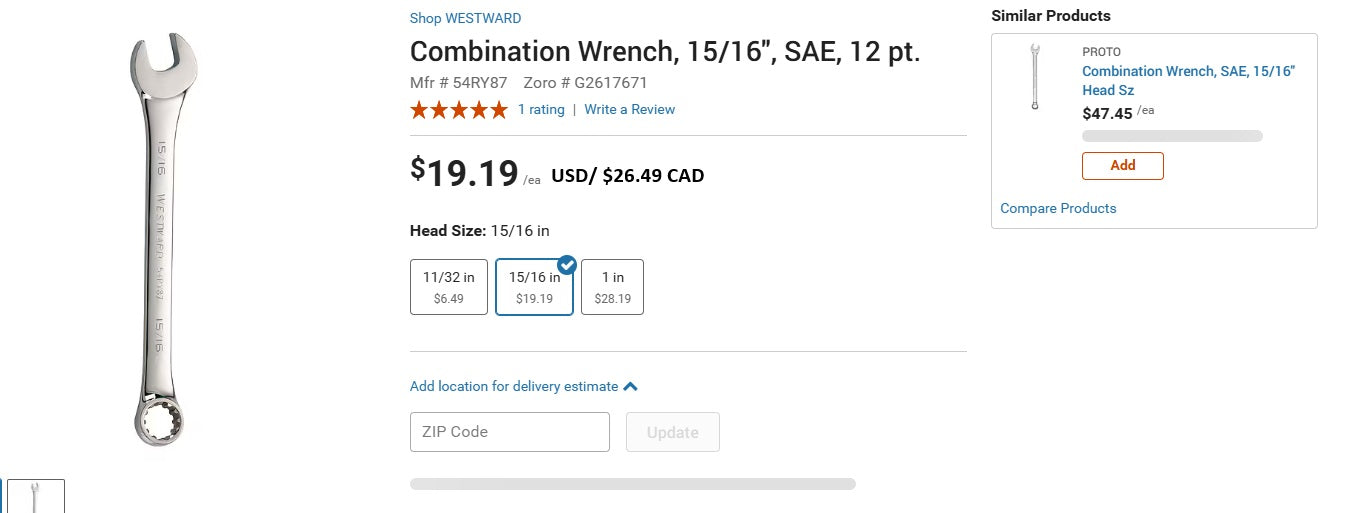Click the PROTO wrench thumbnail in Similar Products

pos(1035,77)
